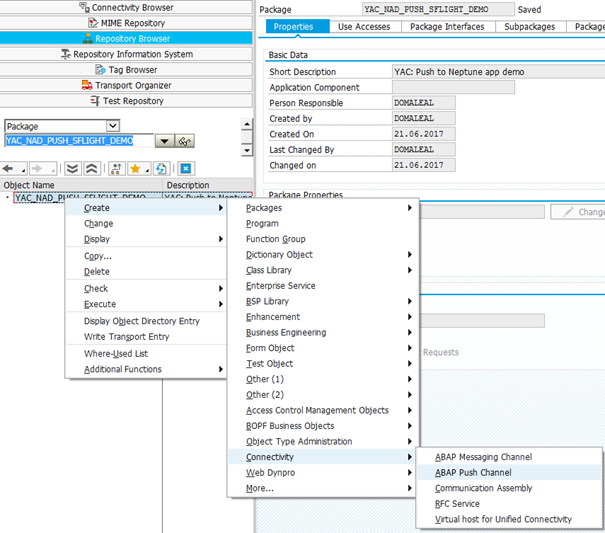Choose Function Group in Create submenu
Image resolution: width=605 pixels, height=533 pixels.
click(323, 239)
